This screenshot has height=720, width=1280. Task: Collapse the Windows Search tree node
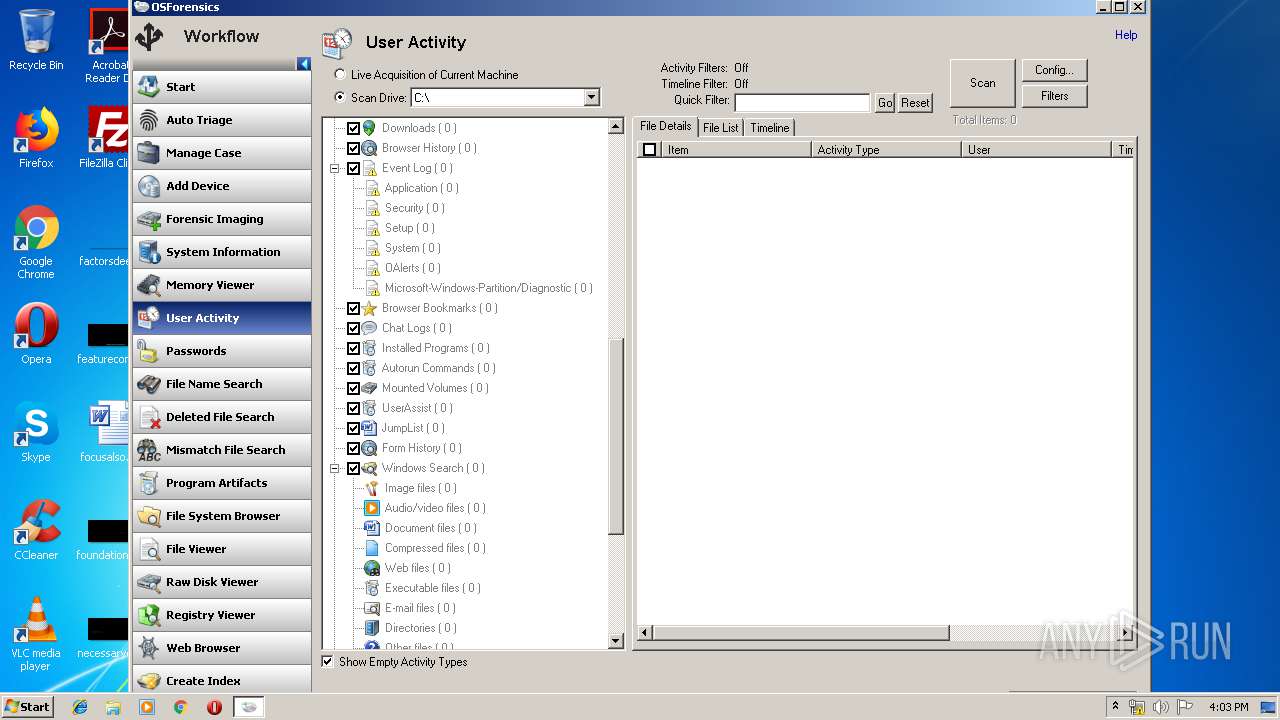click(335, 468)
